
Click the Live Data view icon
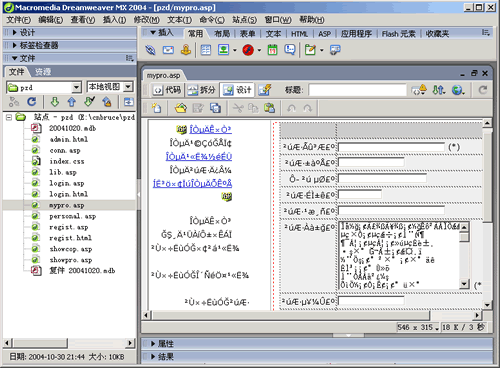tap(265, 90)
